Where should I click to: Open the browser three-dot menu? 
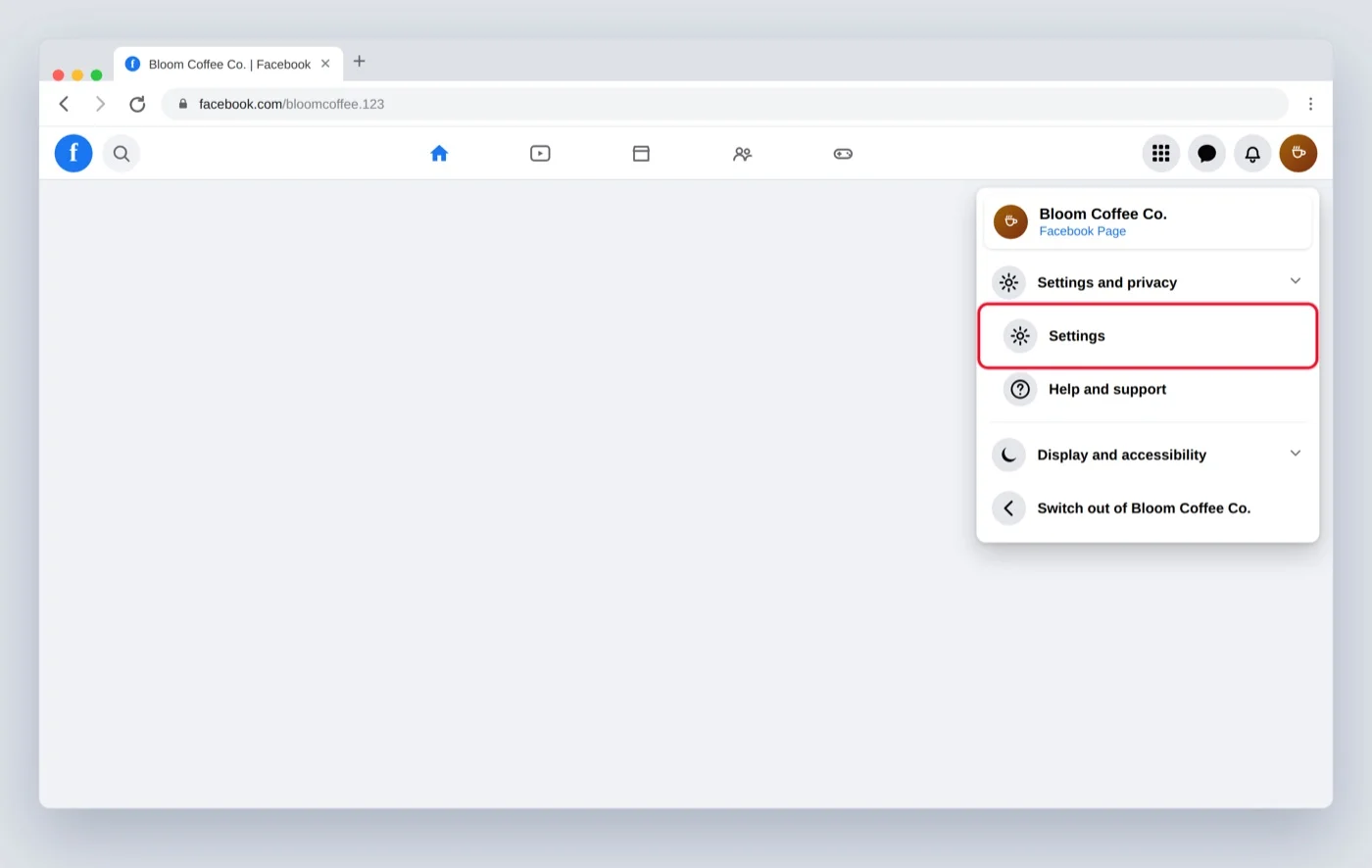click(x=1310, y=104)
